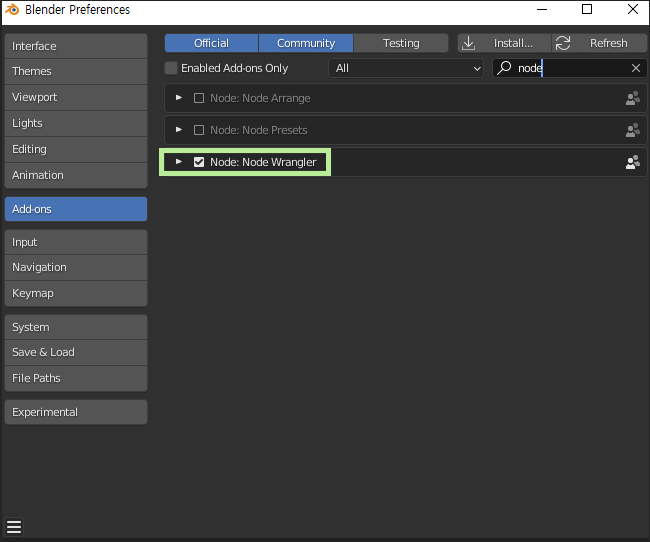Clear the search text with X
The width and height of the screenshot is (650, 542).
(x=636, y=68)
